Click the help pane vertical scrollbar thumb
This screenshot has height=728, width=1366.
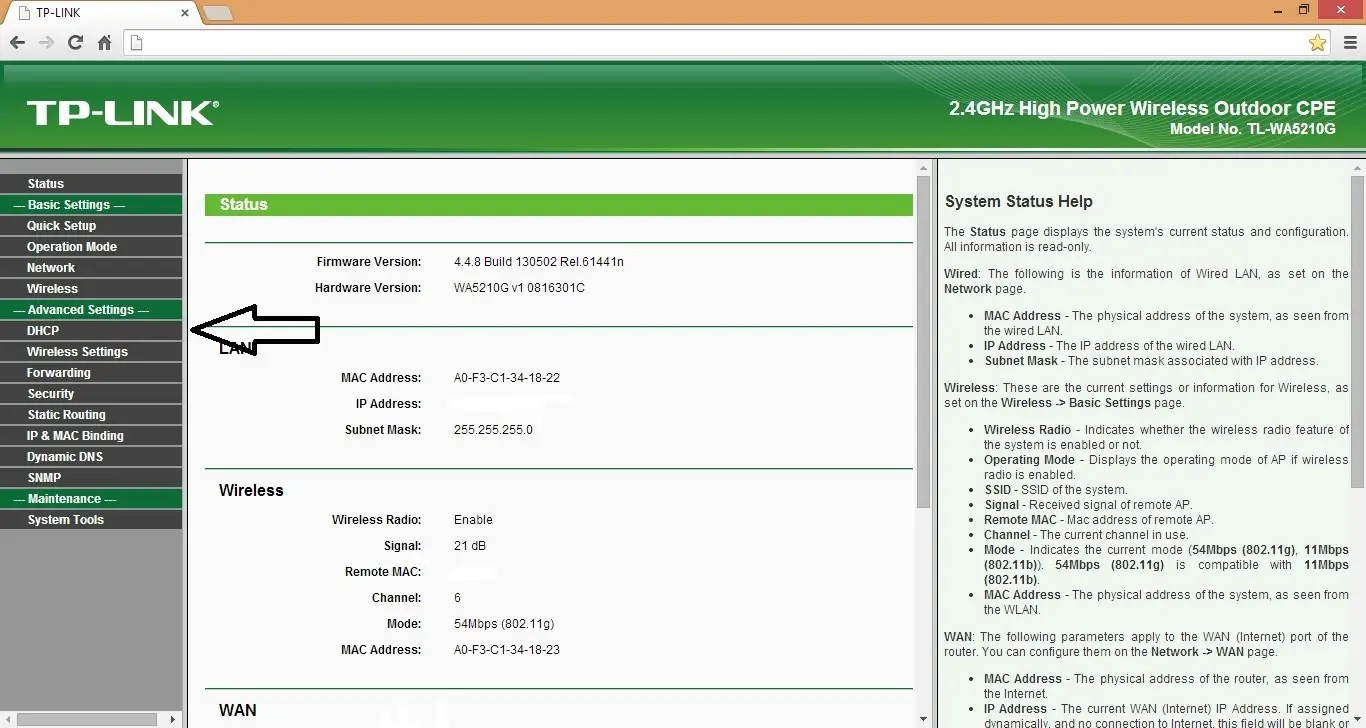(x=1357, y=330)
